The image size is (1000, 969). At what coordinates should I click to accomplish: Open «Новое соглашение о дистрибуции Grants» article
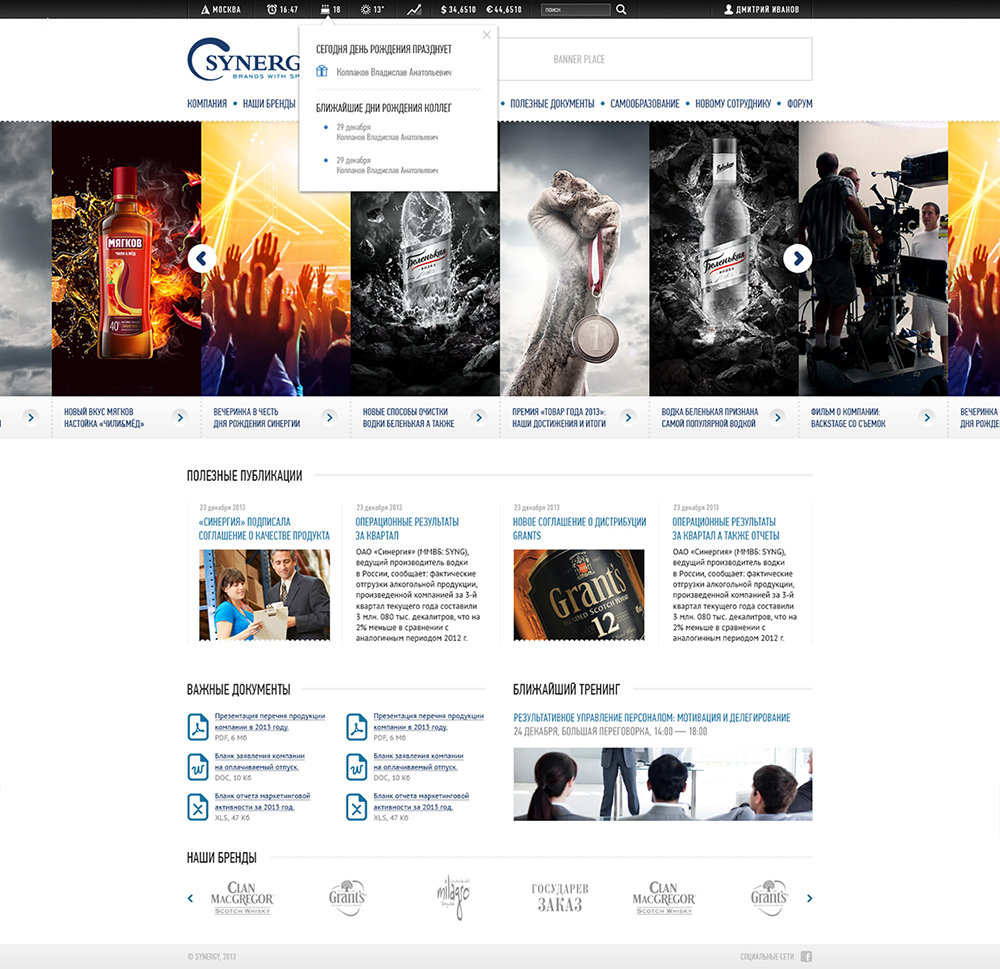coord(579,528)
